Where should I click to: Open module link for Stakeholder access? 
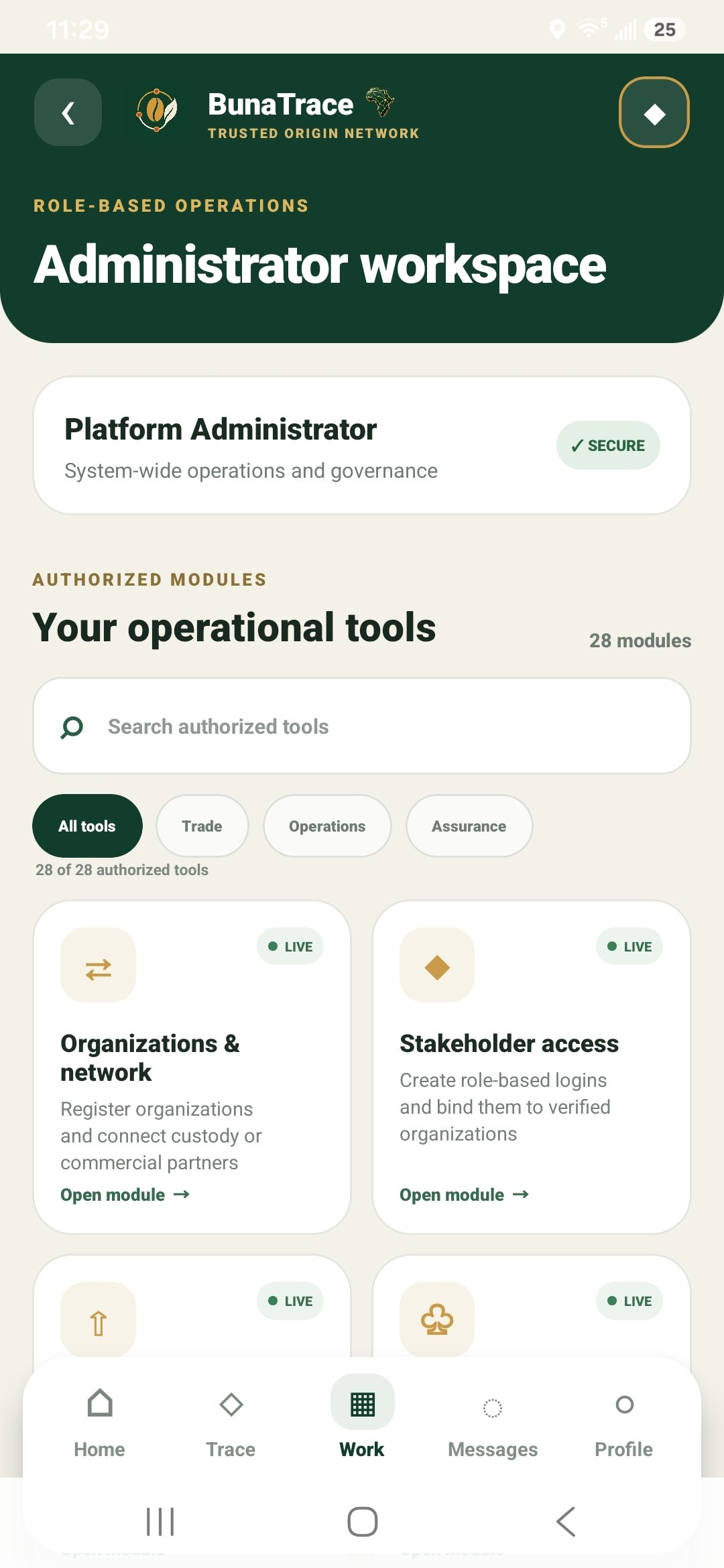(x=465, y=1195)
